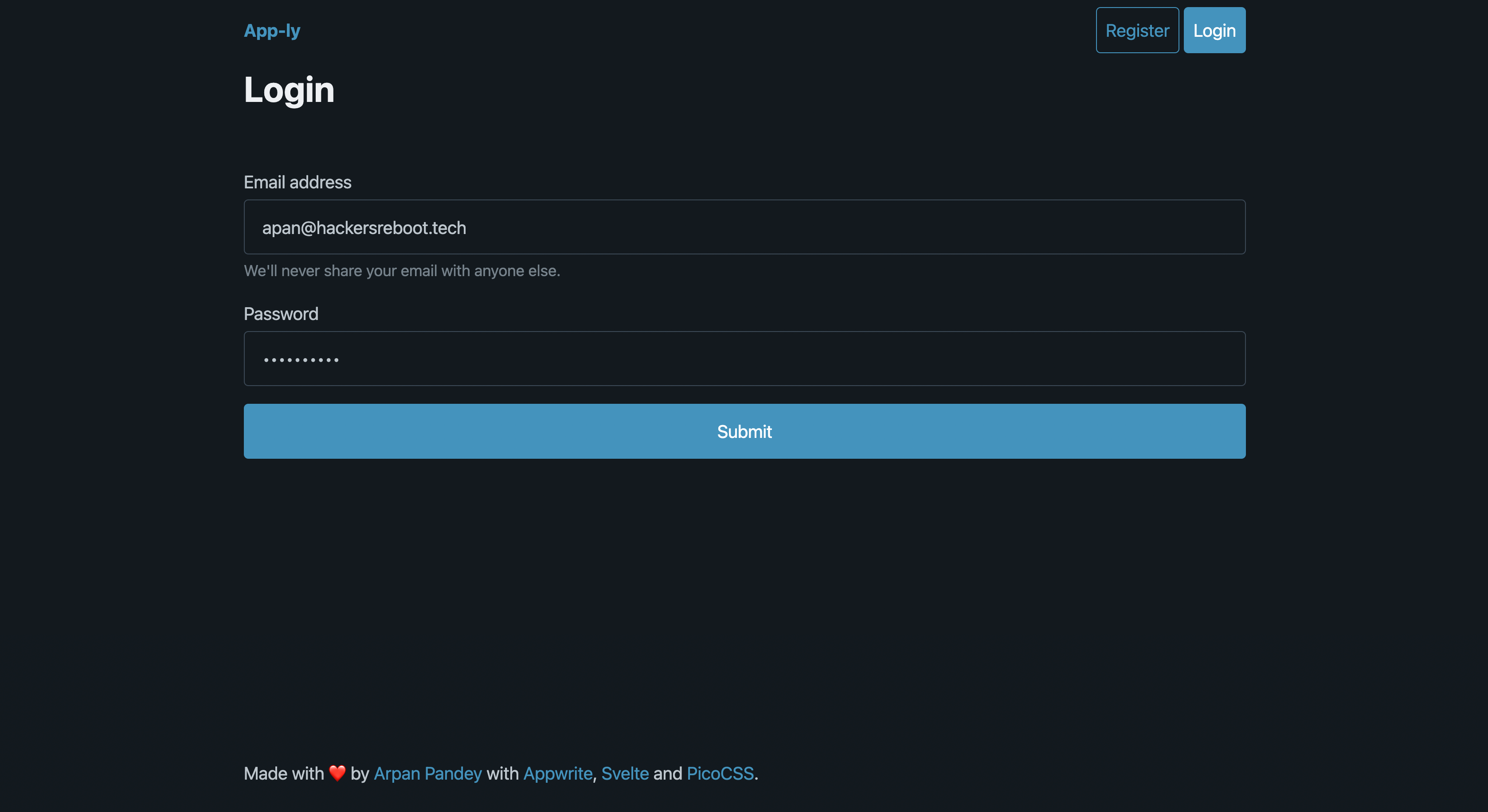Click the red heart emoji in footer
Viewport: 1488px width, 812px height.
[337, 773]
